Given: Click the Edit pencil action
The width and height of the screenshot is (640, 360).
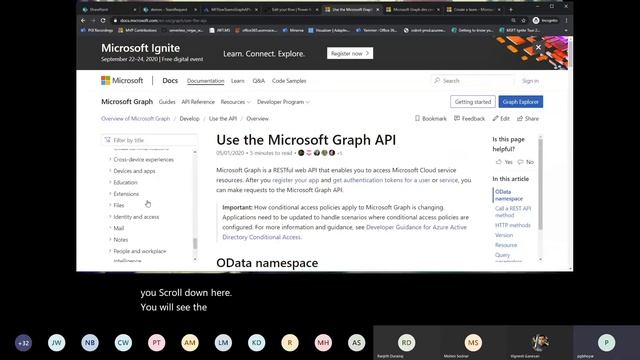Looking at the screenshot, I should 501,118.
